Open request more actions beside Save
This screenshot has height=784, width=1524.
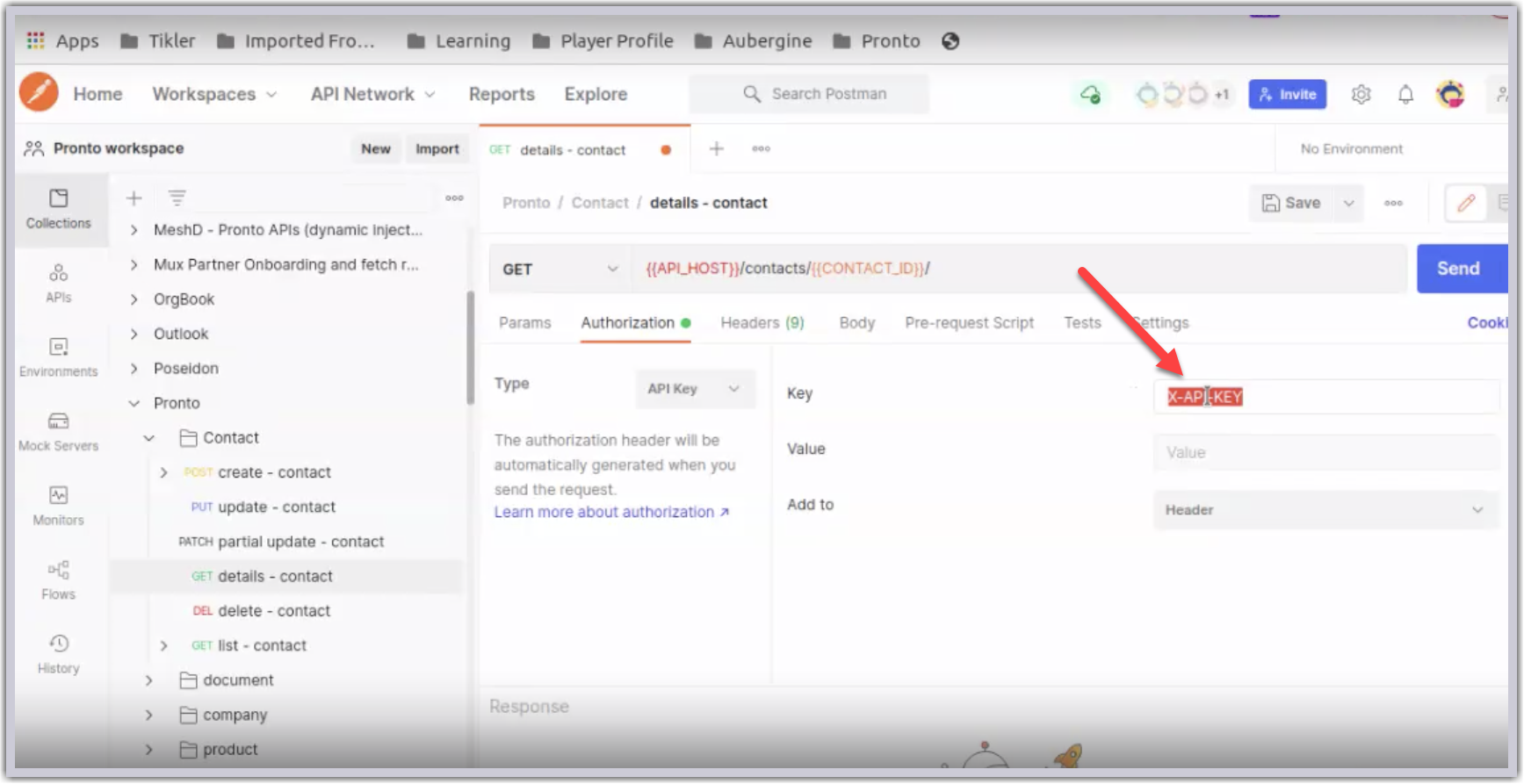(1393, 203)
